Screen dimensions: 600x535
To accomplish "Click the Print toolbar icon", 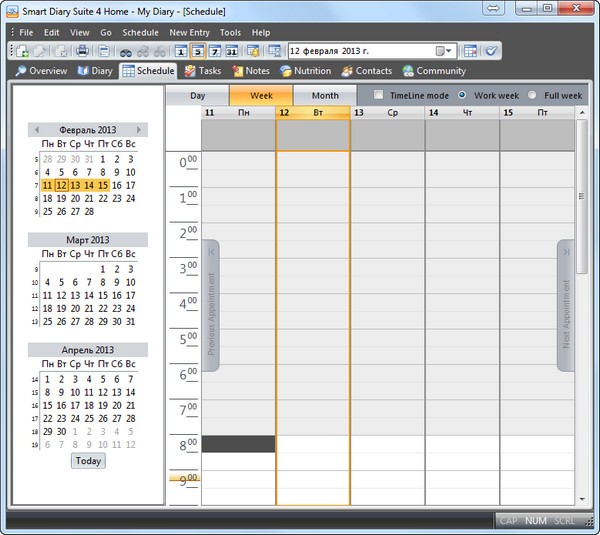I will (82, 51).
